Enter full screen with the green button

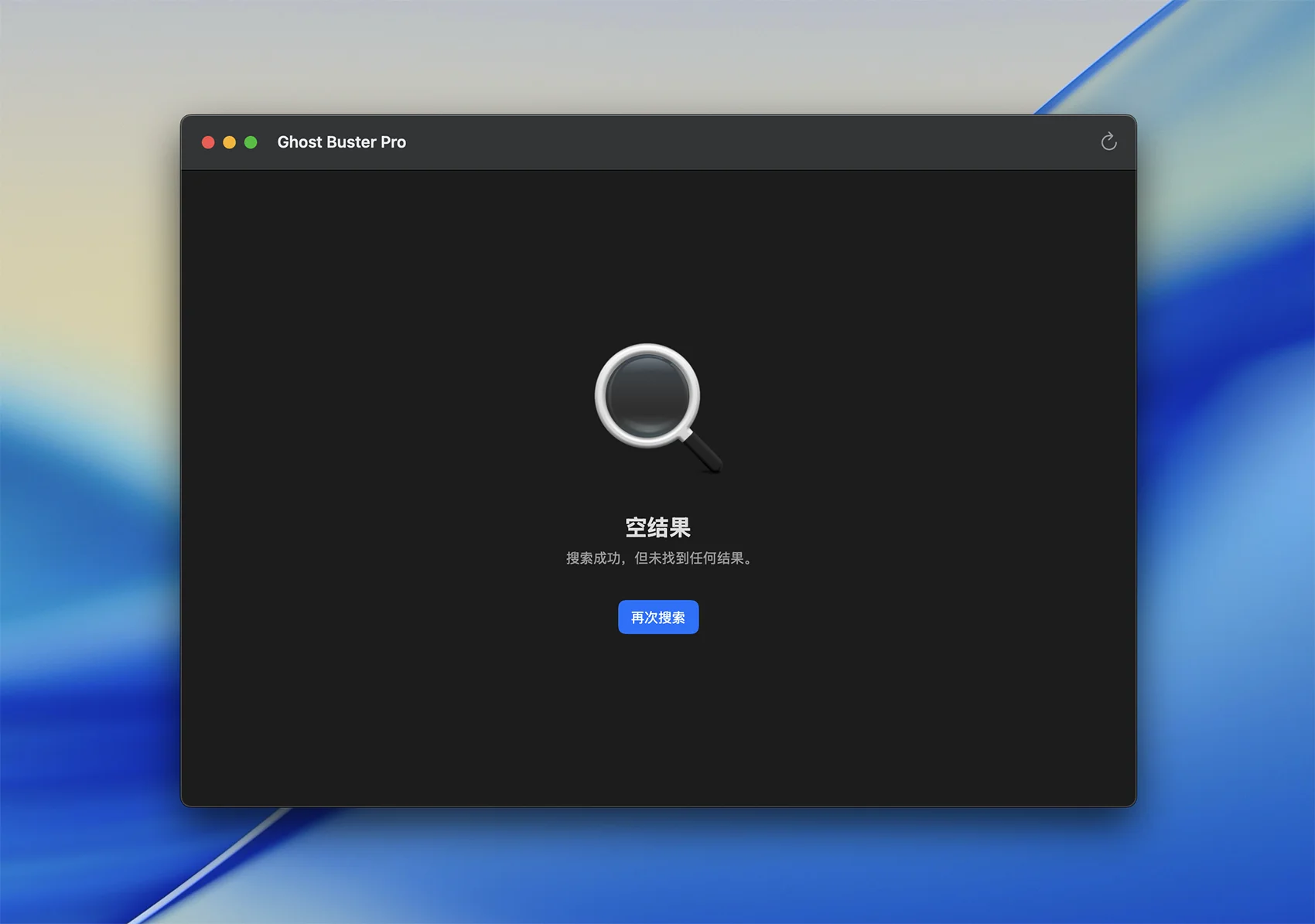[251, 142]
